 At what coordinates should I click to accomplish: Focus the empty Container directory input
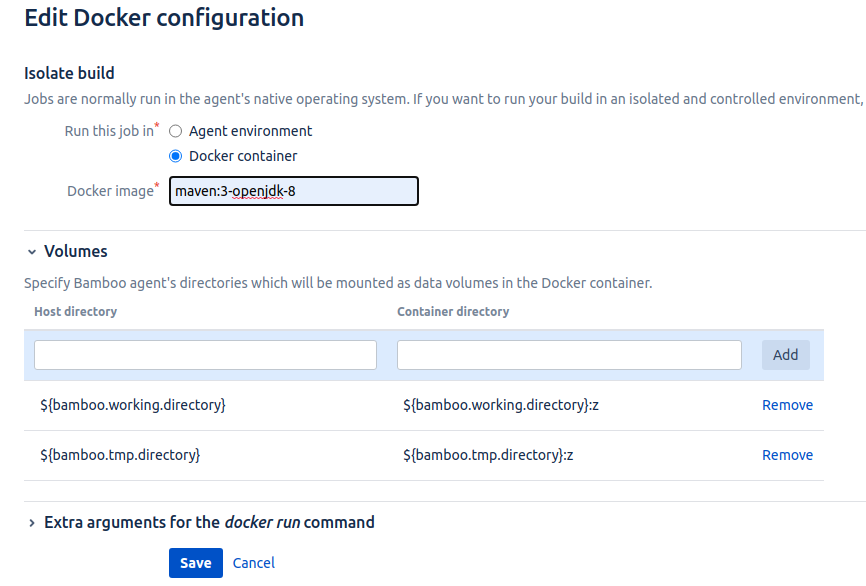click(569, 355)
